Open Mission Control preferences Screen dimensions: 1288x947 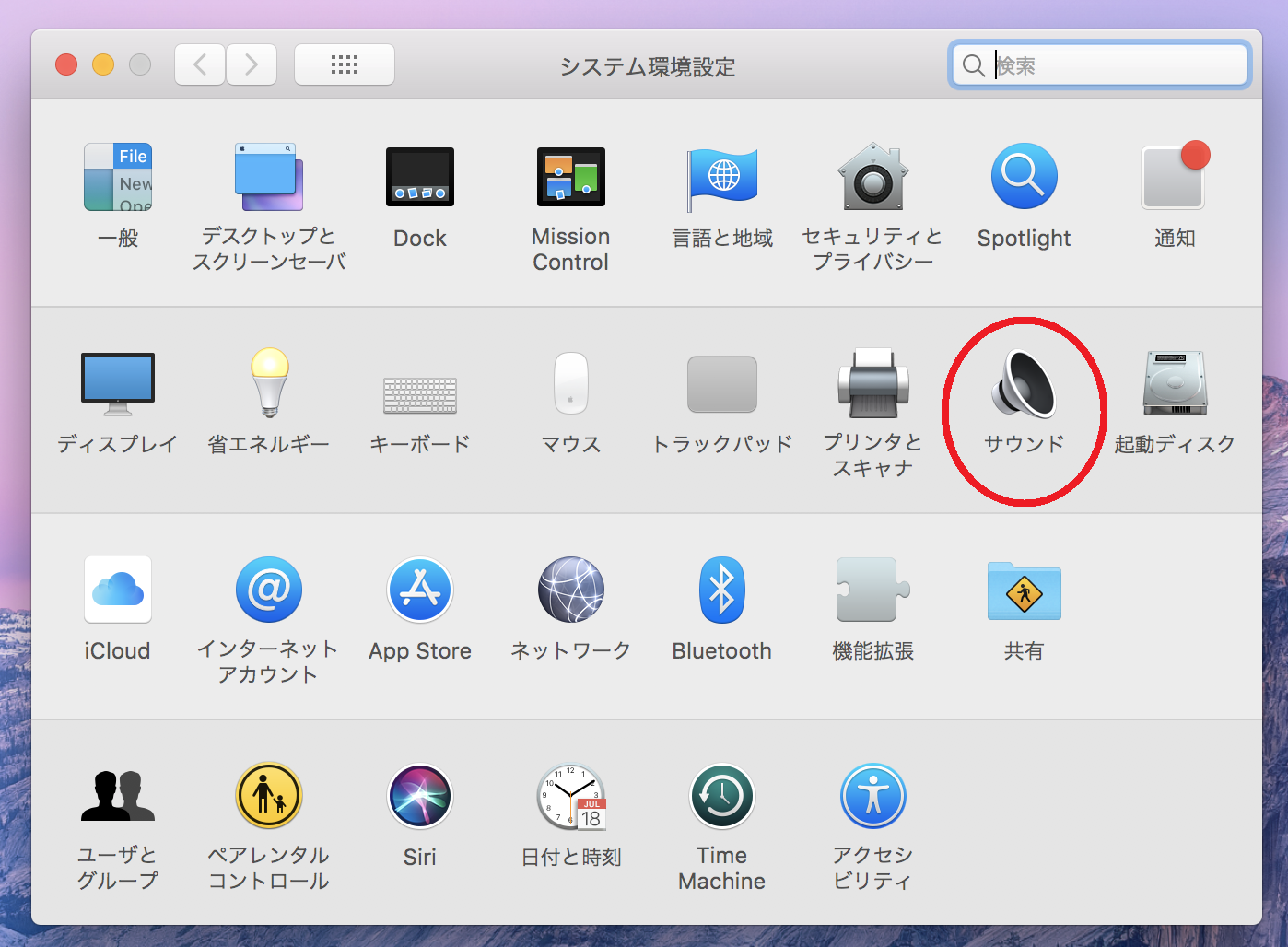point(571,177)
